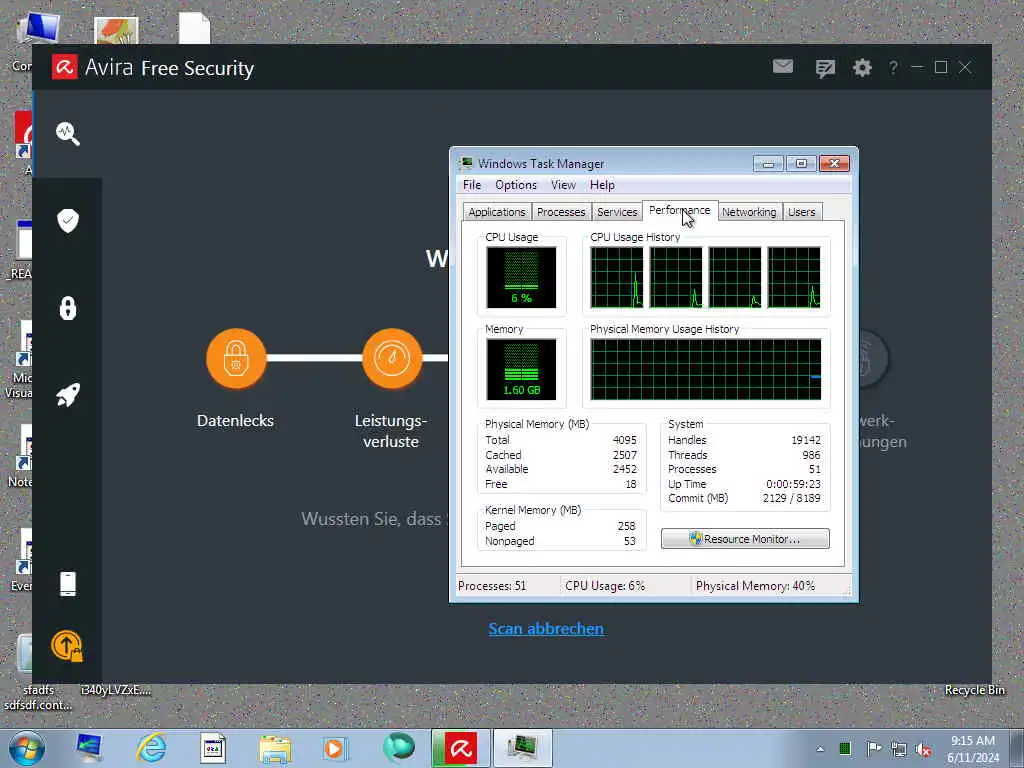The width and height of the screenshot is (1024, 768).
Task: Click the Threads 986 value
Action: pyautogui.click(x=811, y=455)
